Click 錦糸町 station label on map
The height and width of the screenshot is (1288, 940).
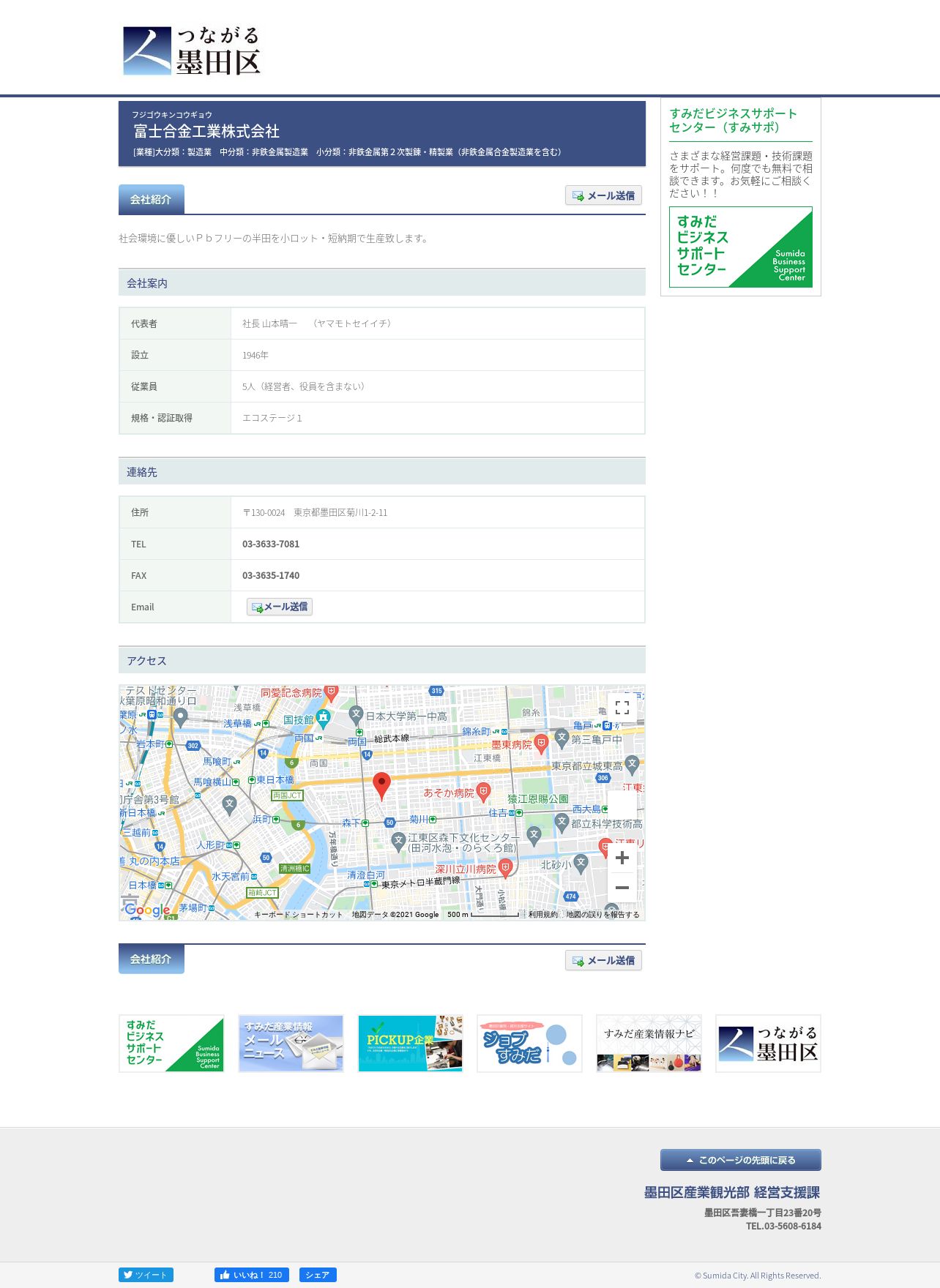pyautogui.click(x=477, y=731)
